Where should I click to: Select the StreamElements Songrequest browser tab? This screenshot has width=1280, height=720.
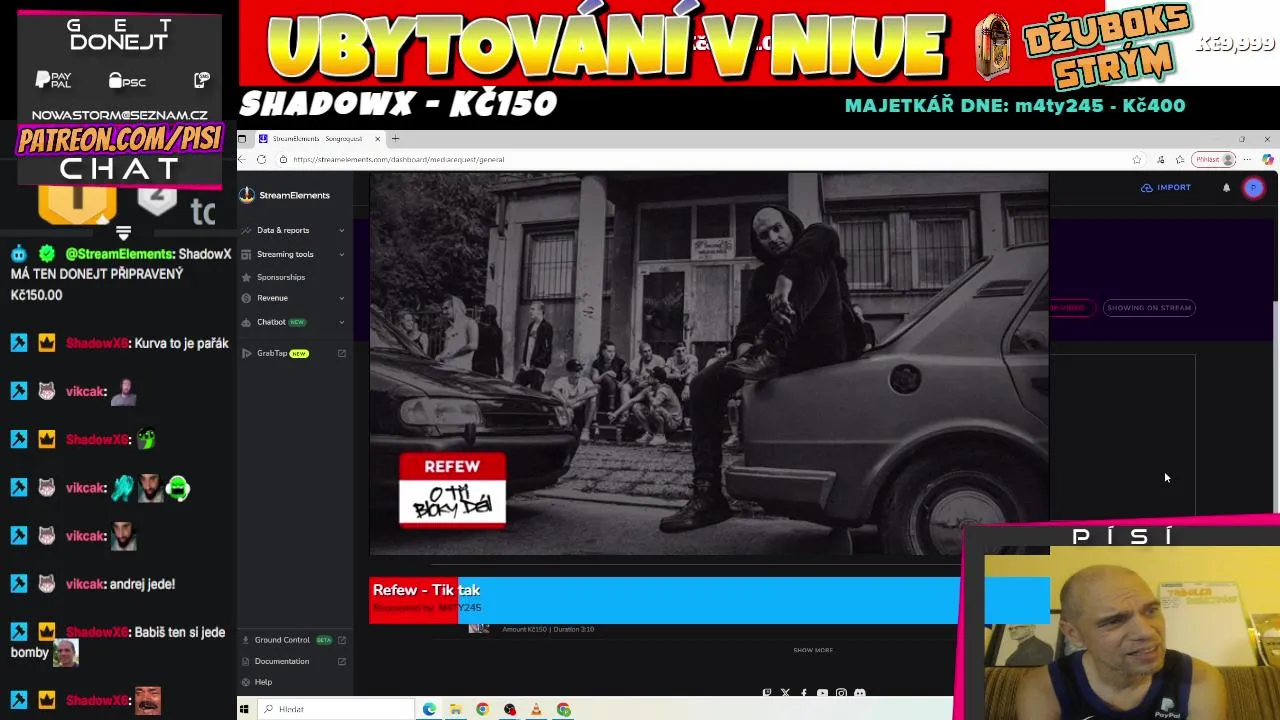(318, 139)
